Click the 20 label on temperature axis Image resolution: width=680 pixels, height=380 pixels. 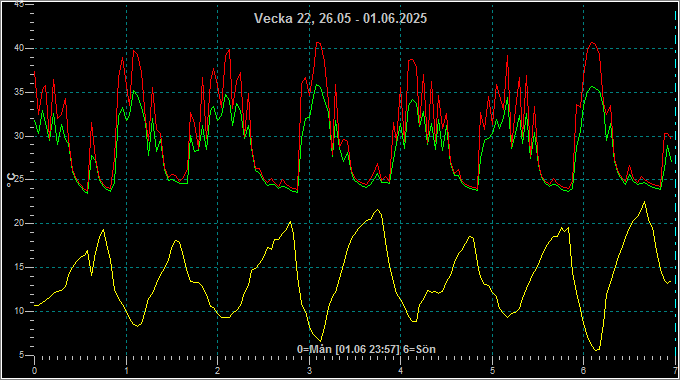[19, 223]
